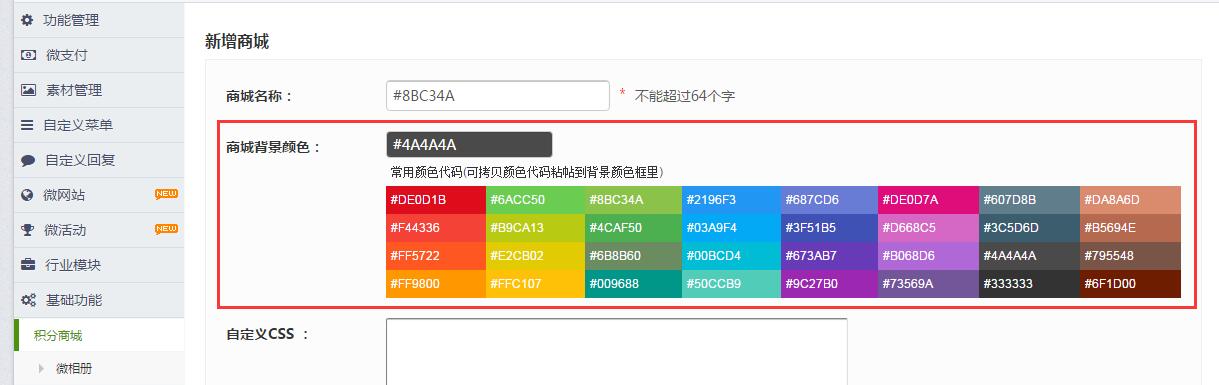Click the NEW badge next to 微活动
This screenshot has height=385, width=1219.
click(x=166, y=229)
